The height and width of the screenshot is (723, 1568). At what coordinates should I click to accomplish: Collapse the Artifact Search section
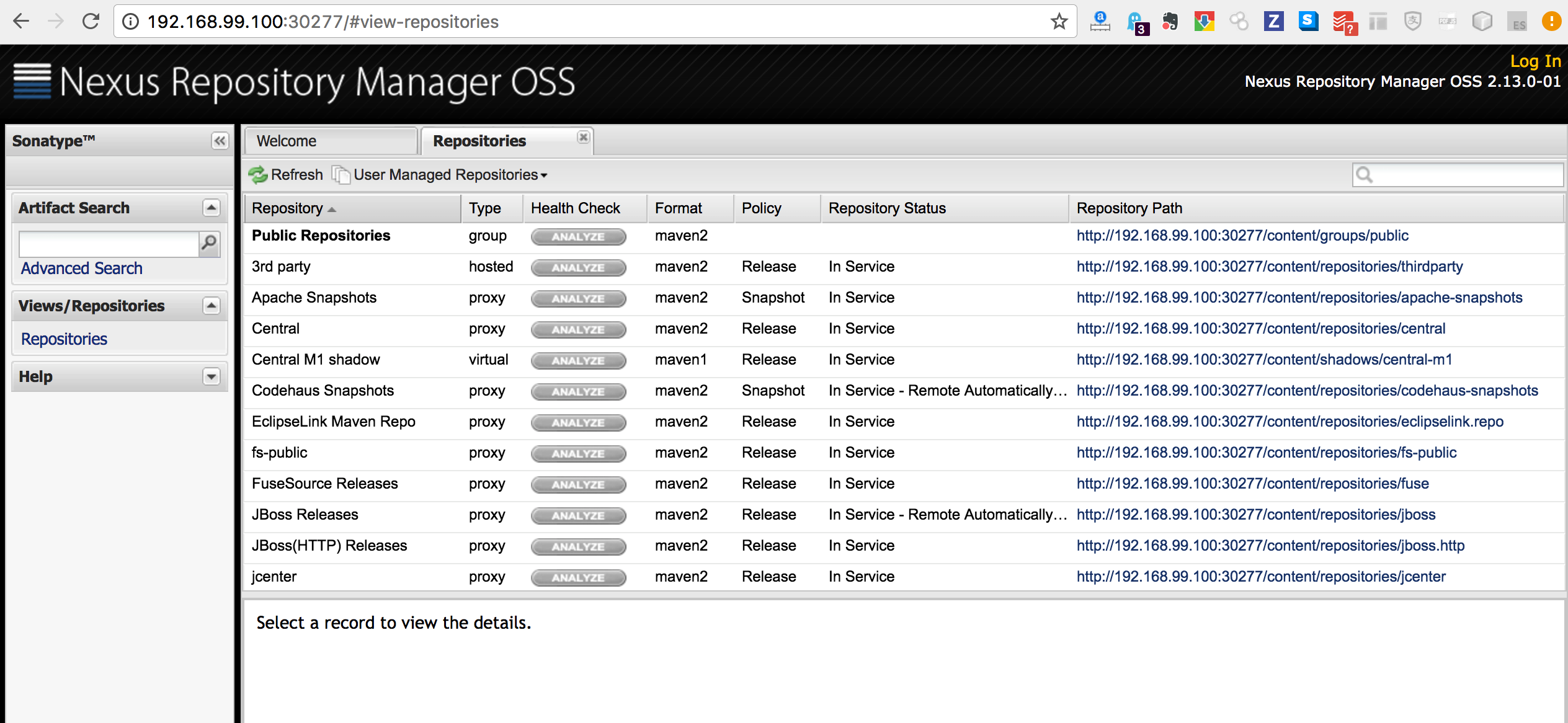212,208
